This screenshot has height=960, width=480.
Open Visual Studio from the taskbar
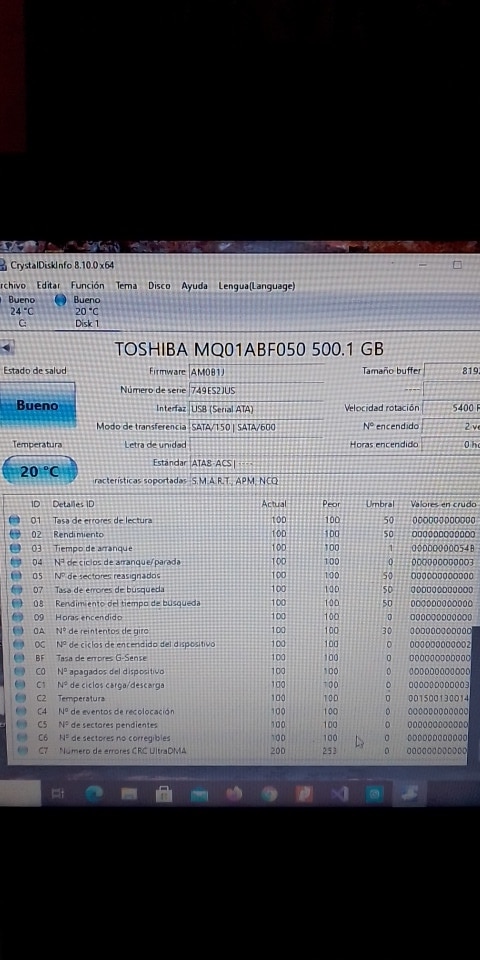tap(339, 795)
